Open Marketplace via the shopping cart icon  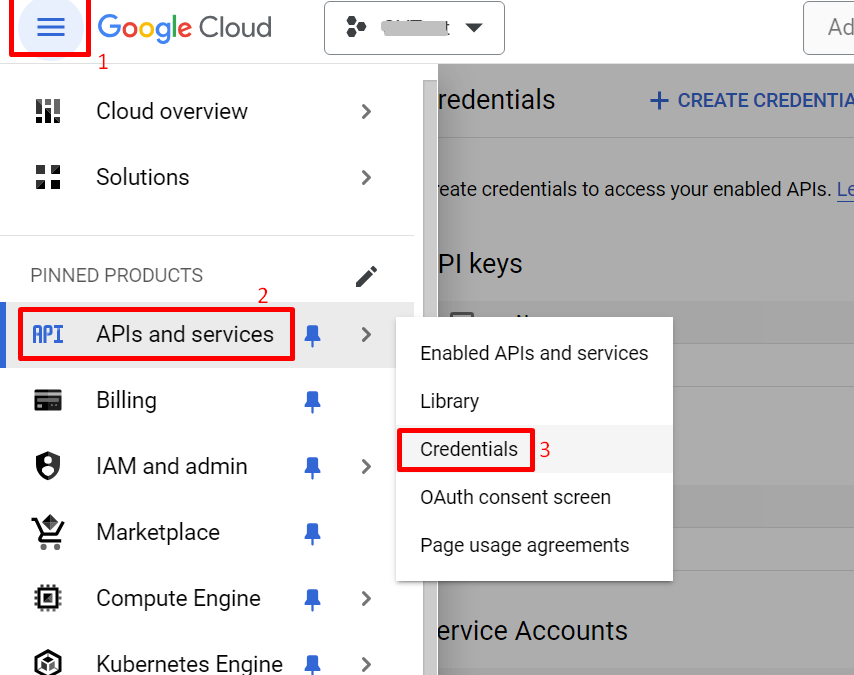pos(46,532)
